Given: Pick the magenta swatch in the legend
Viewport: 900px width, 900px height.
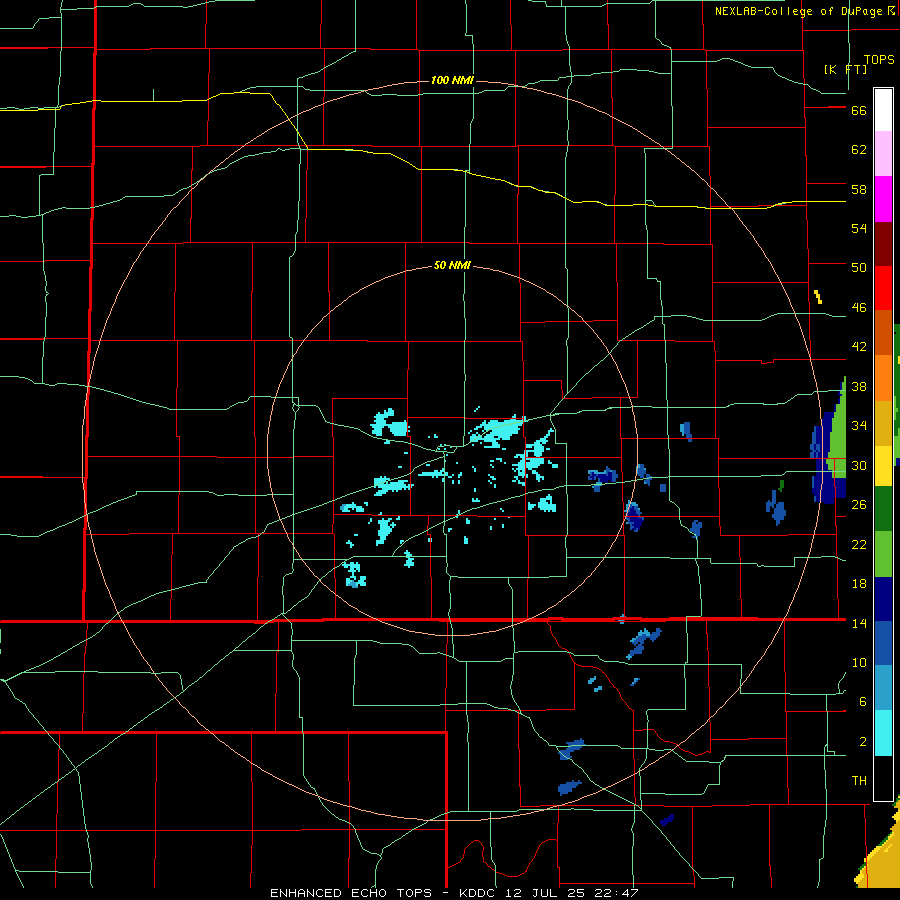Looking at the screenshot, I should (x=883, y=199).
